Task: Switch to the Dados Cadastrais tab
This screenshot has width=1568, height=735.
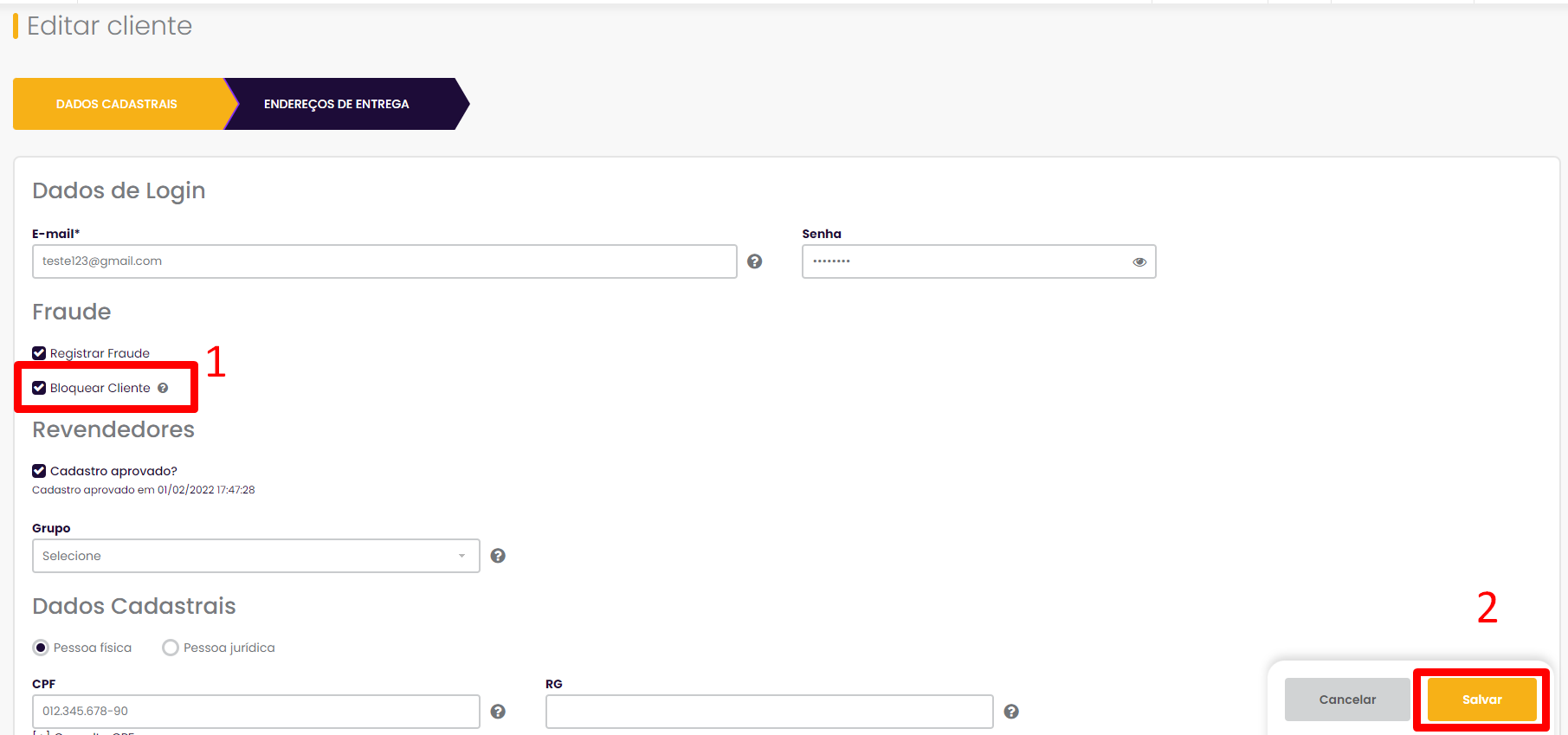Action: pyautogui.click(x=117, y=104)
